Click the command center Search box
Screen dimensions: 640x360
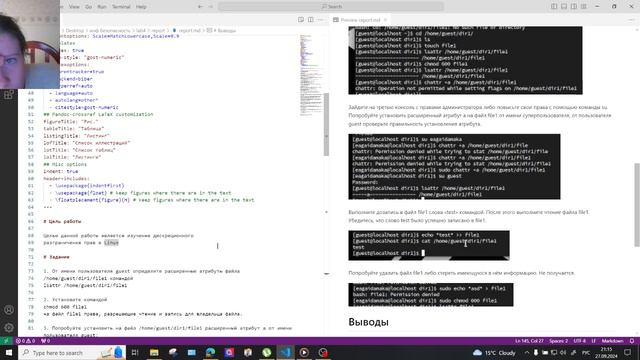click(331, 7)
